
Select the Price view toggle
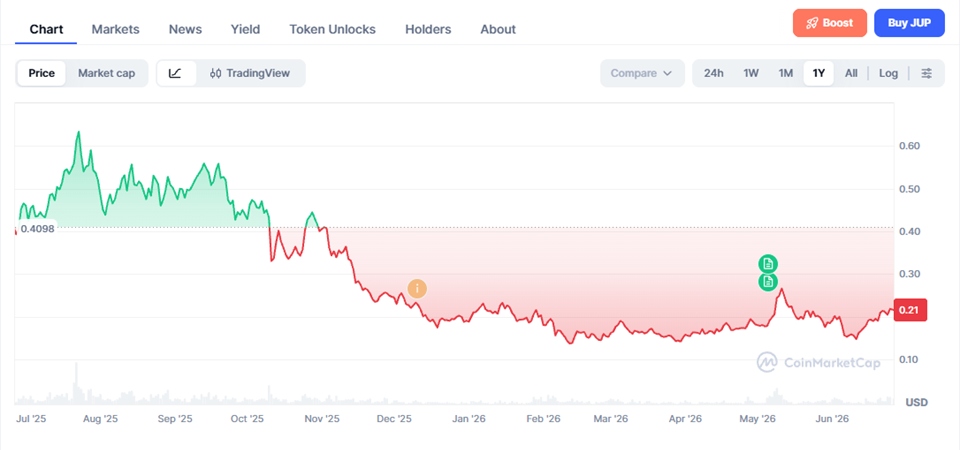click(42, 73)
